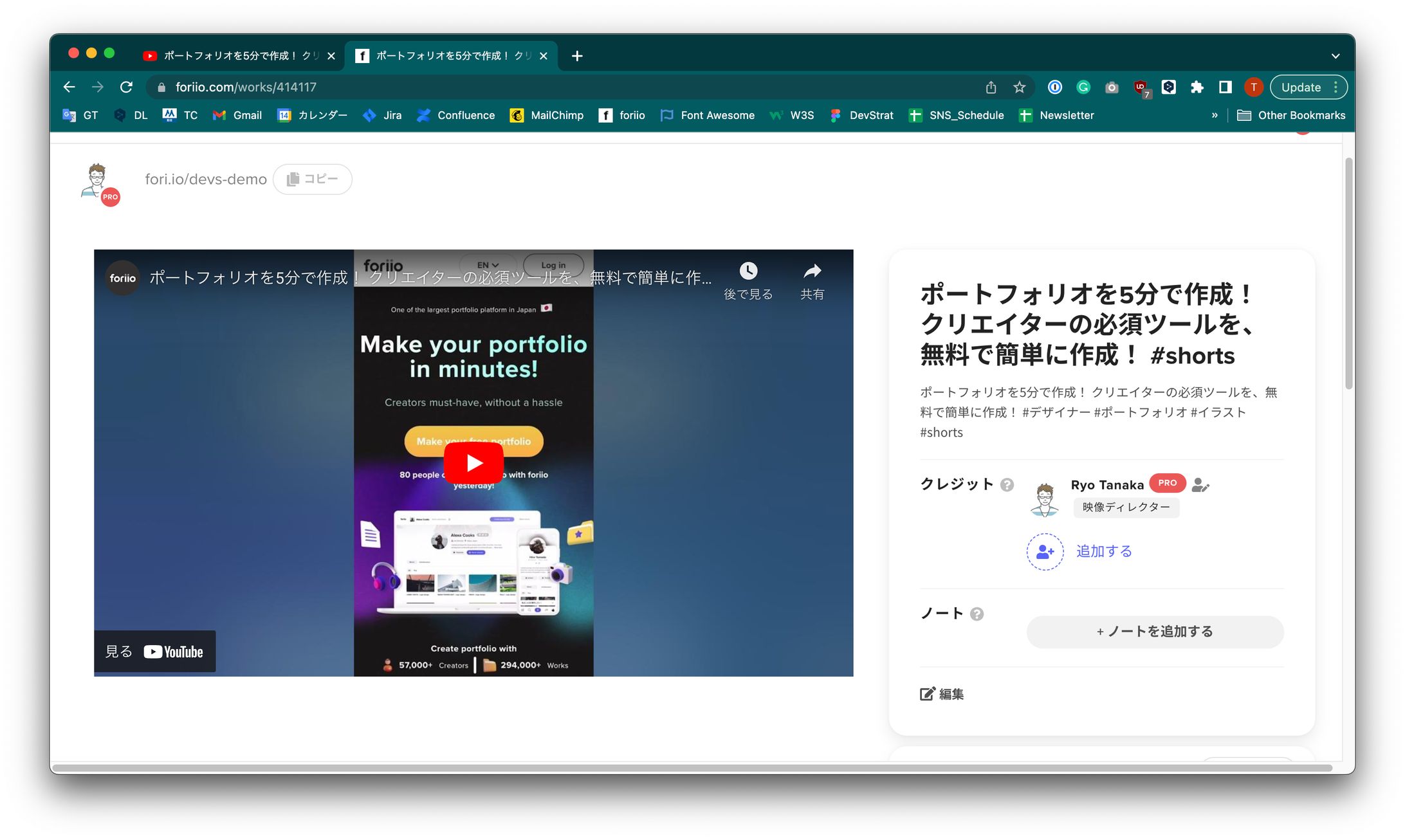This screenshot has width=1405, height=840.
Task: Open the uBlock Origin extension
Action: (x=1141, y=88)
